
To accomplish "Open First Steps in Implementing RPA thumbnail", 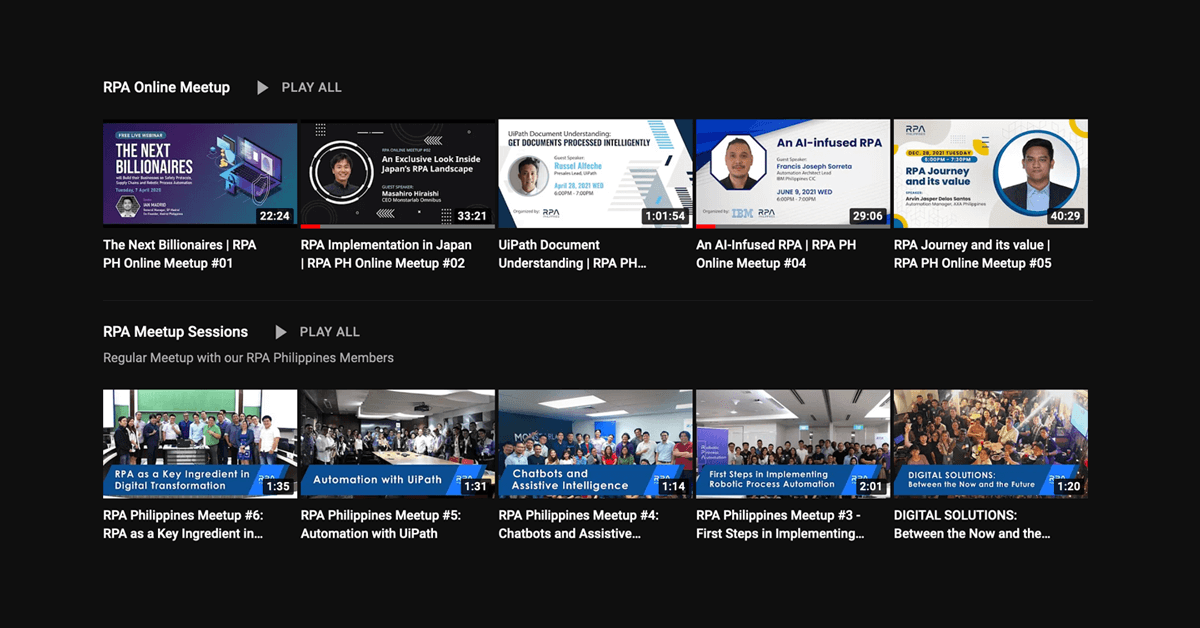I will tap(793, 444).
